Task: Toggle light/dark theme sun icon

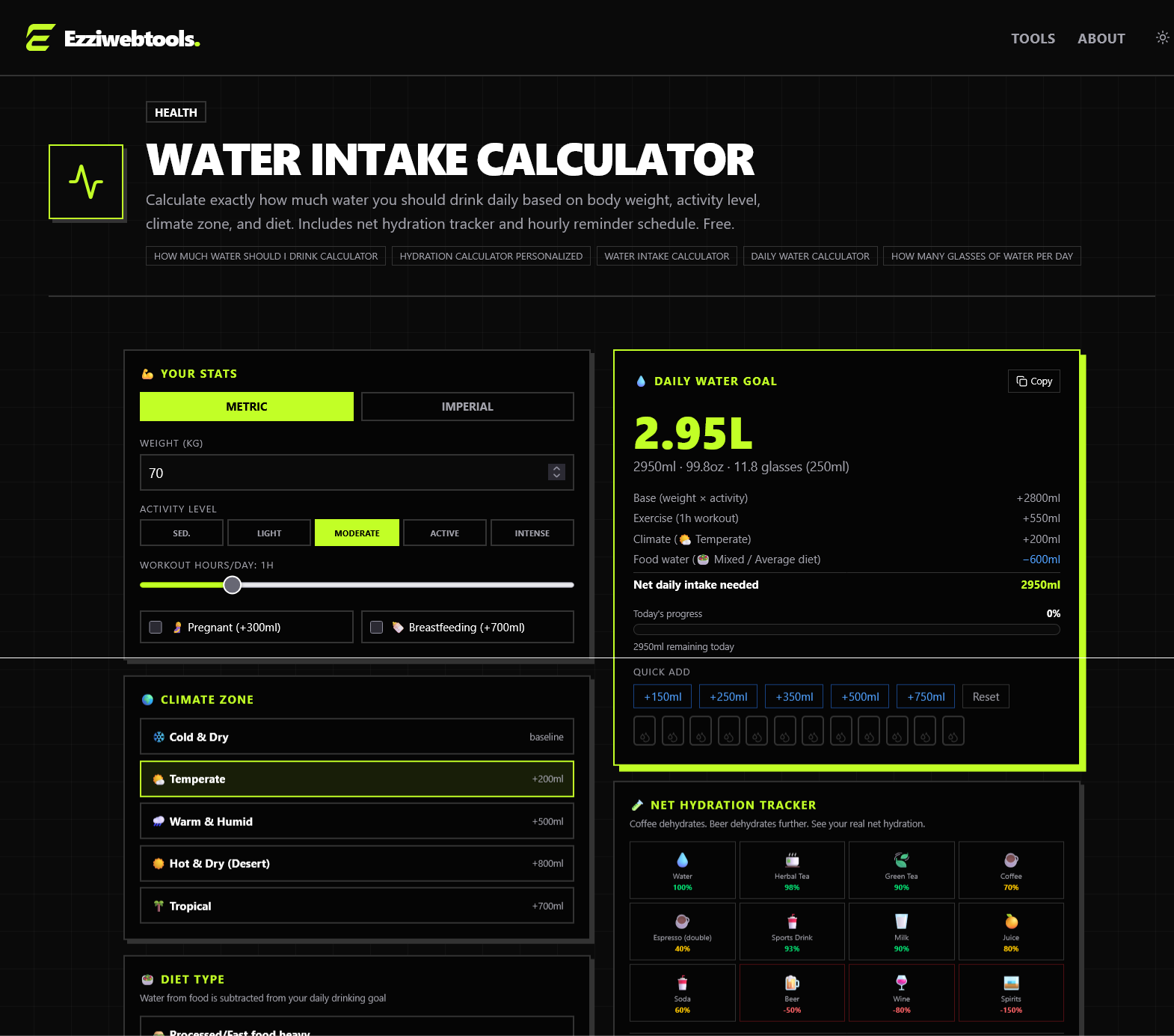Action: coord(1162,37)
